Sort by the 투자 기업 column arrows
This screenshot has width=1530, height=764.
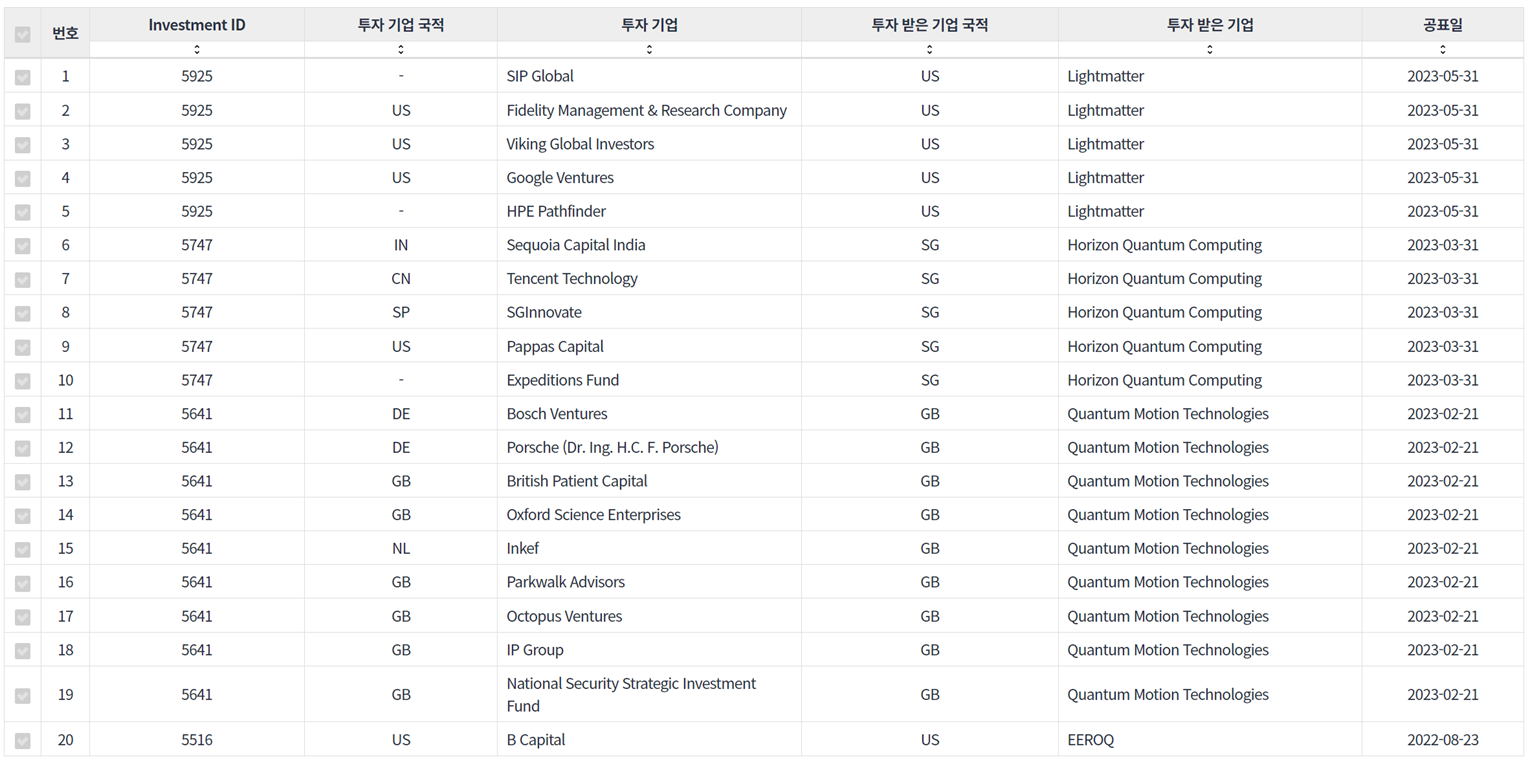(649, 49)
